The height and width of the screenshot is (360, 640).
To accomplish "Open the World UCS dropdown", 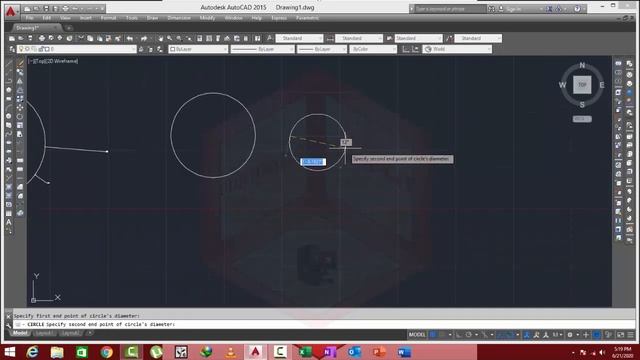I will pyautogui.click(x=457, y=49).
